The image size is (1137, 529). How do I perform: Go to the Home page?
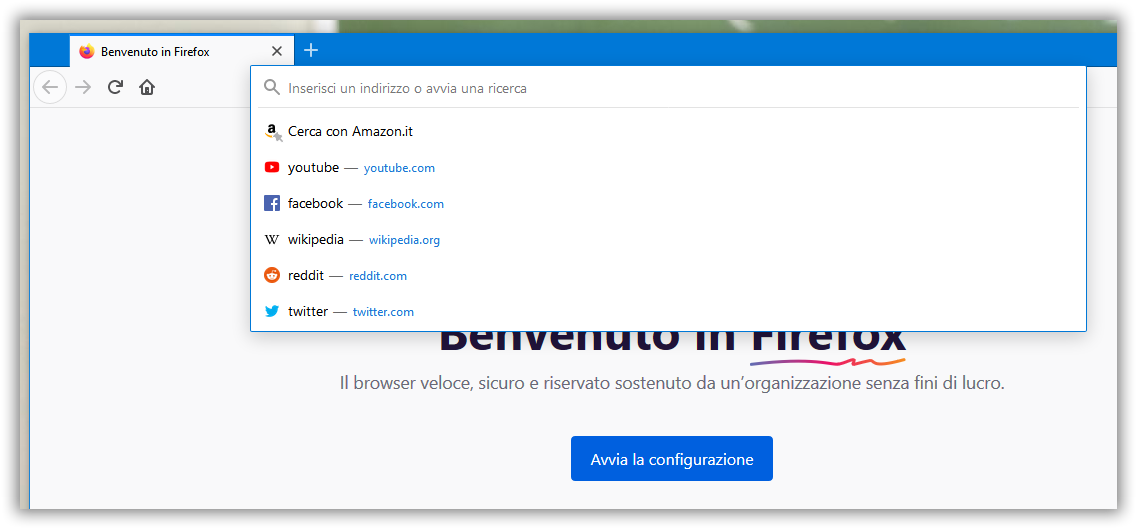click(x=147, y=88)
